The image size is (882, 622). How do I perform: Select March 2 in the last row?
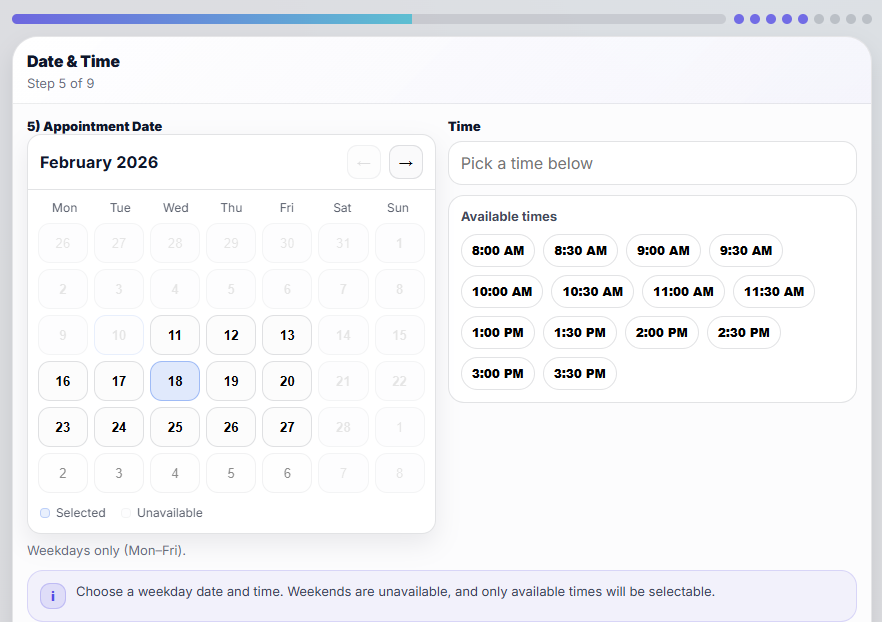click(63, 474)
